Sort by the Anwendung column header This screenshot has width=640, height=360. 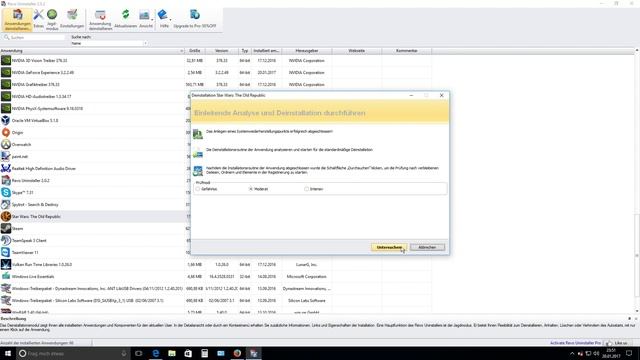pyautogui.click(x=92, y=51)
